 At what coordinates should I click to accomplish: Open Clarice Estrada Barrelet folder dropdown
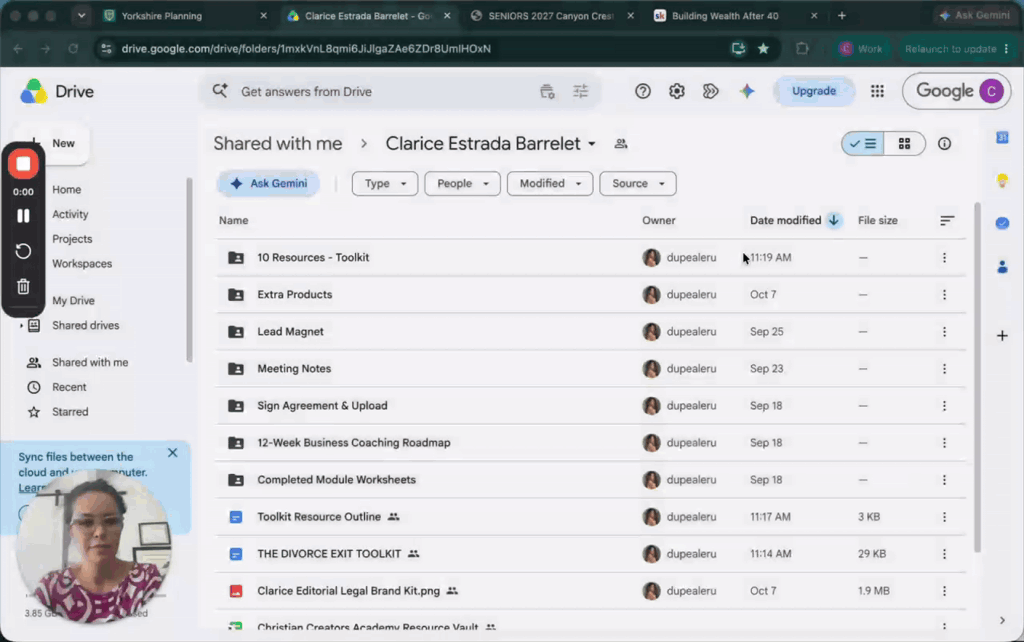pyautogui.click(x=592, y=144)
